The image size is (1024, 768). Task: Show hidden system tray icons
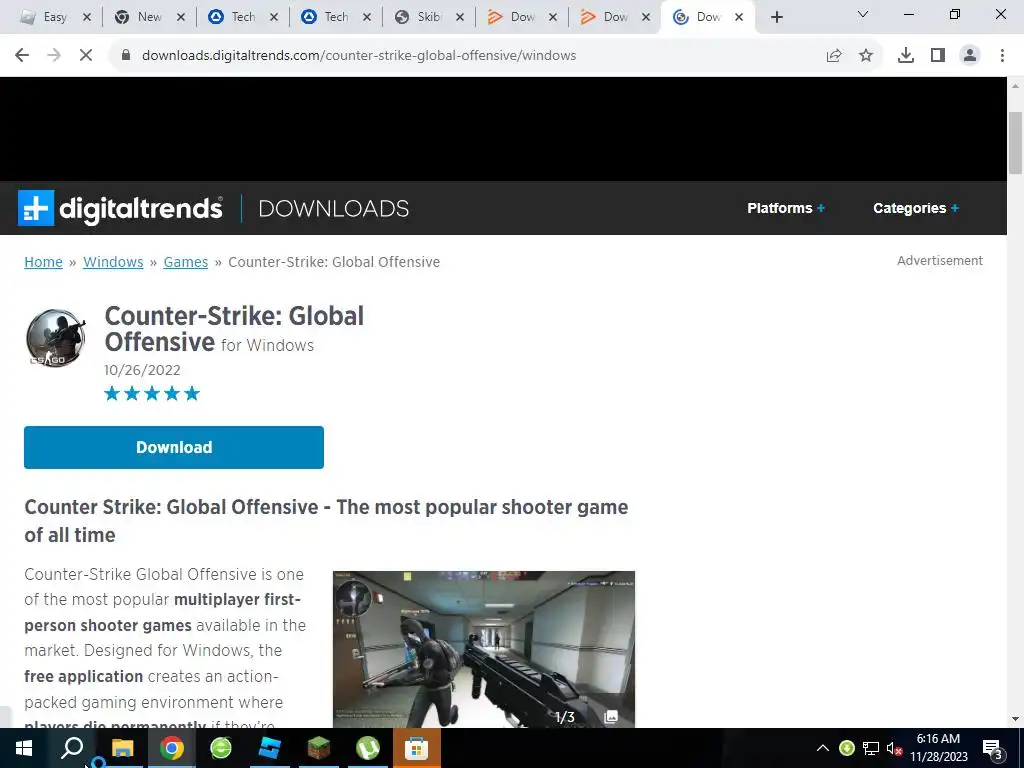823,748
